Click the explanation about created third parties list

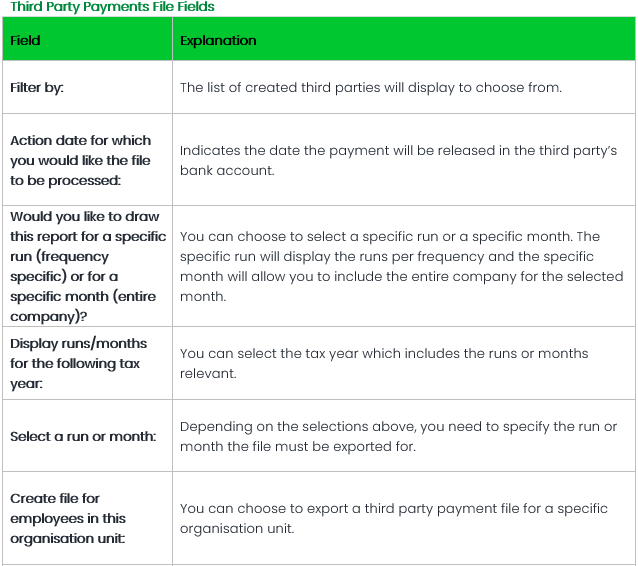coord(370,87)
